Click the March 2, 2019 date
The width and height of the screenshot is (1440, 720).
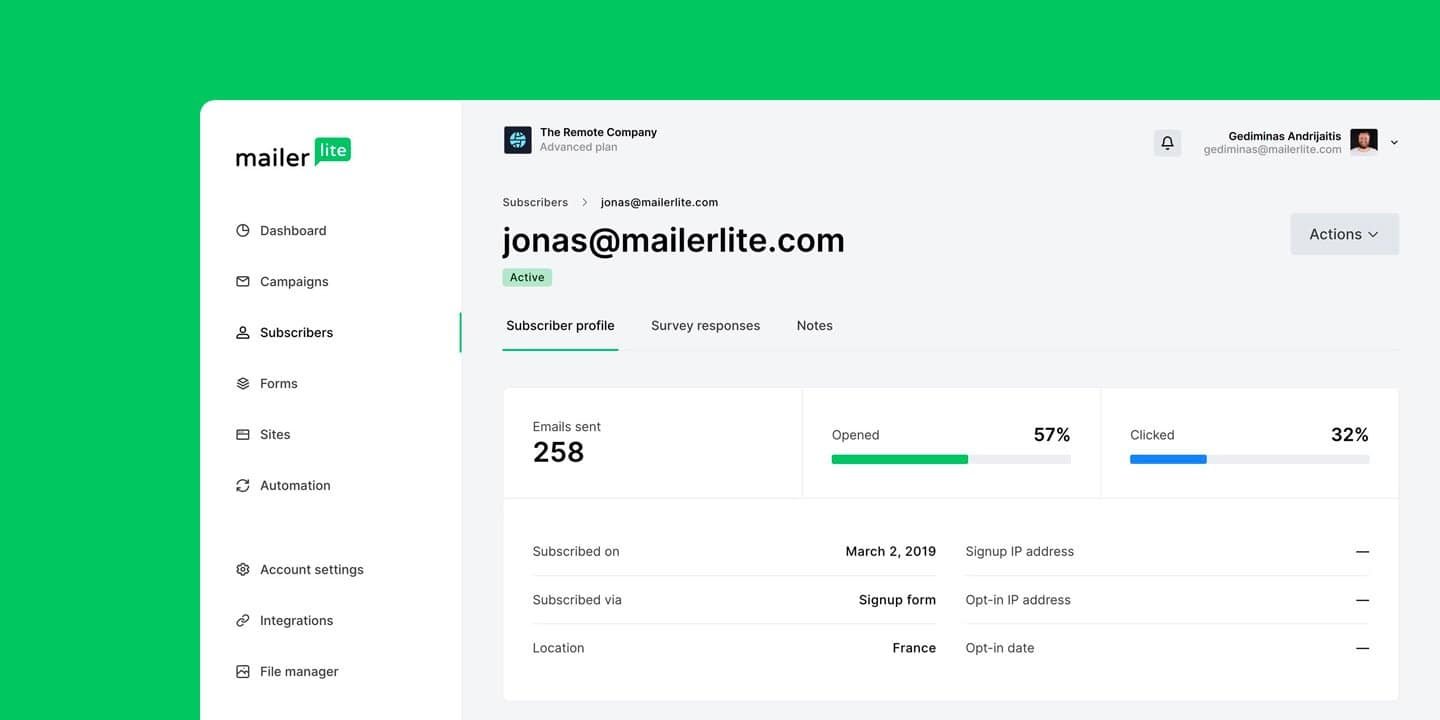pyautogui.click(x=891, y=551)
